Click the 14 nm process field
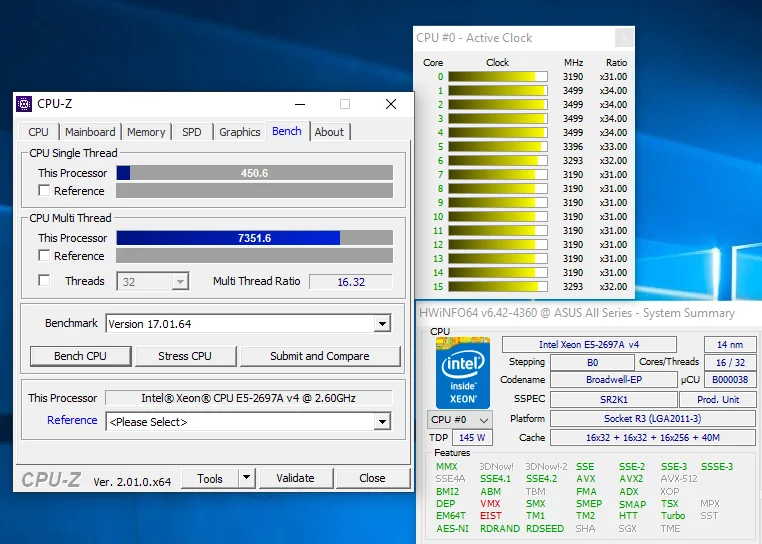 [730, 344]
